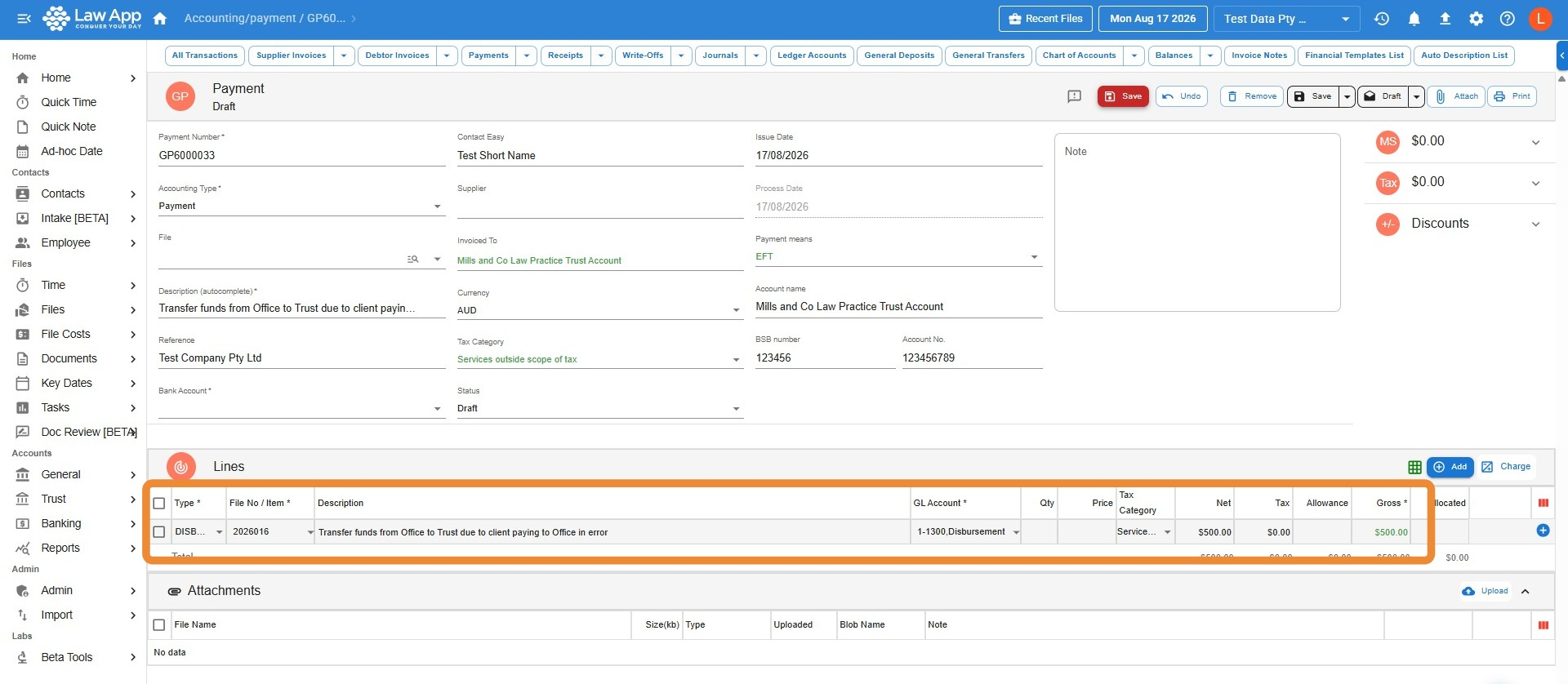Open Chart of Accounts tab
Screen dimensions: 1568x684
(x=1079, y=56)
